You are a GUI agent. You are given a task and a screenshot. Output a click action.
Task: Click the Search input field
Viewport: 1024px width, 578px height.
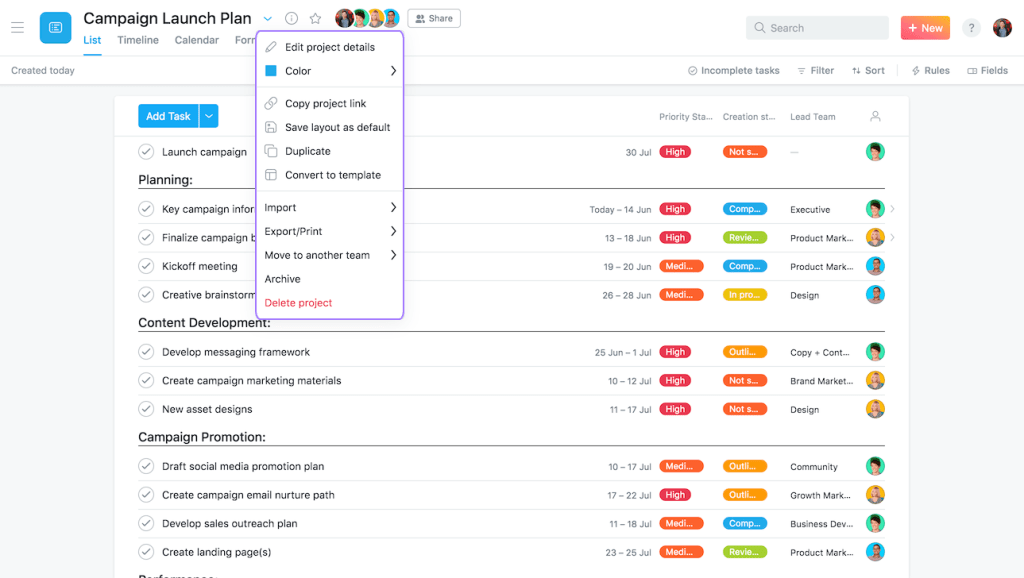[x=817, y=27]
